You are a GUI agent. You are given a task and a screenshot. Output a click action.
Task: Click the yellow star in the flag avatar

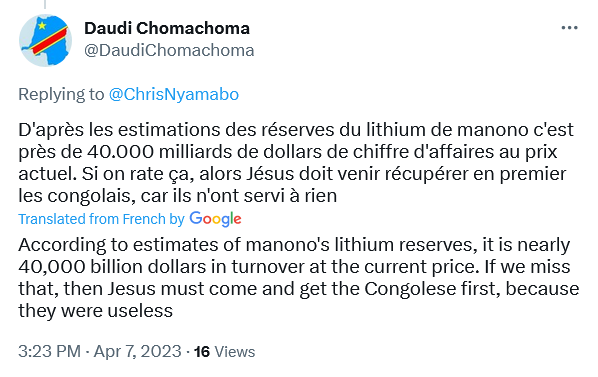click(42, 26)
